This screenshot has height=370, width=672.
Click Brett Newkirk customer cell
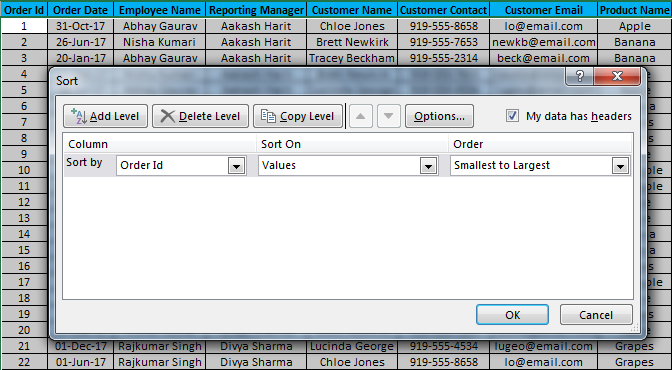(352, 42)
